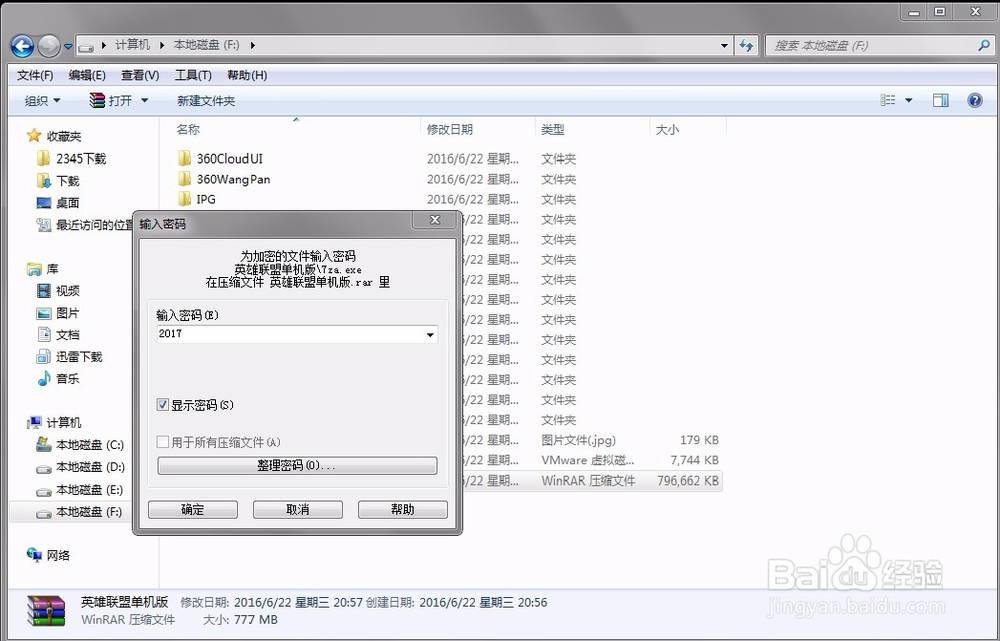The width and height of the screenshot is (1000, 641).
Task: Click the help question mark icon
Action: point(974,100)
